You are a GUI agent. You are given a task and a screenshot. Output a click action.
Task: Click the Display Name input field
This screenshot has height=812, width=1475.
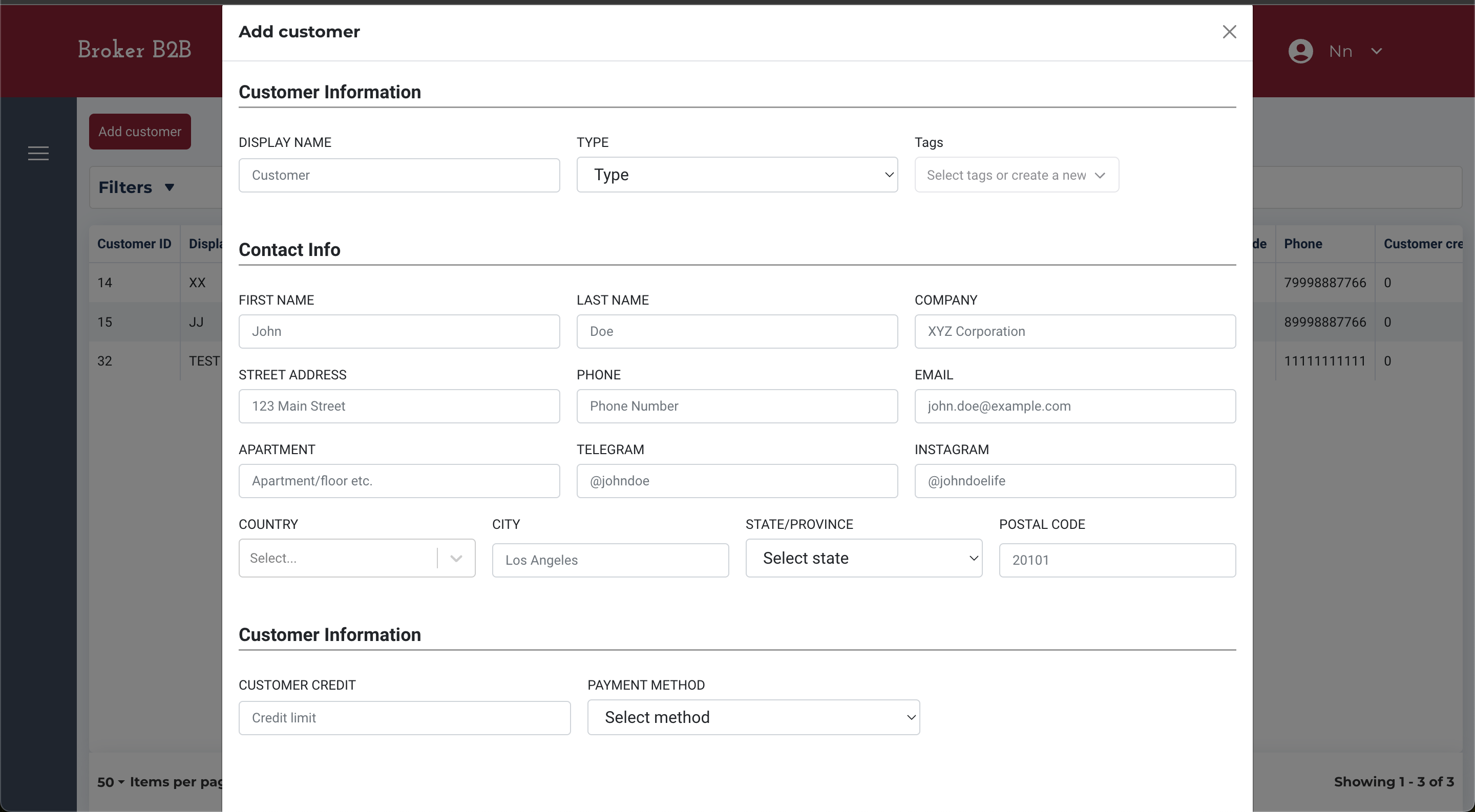pos(398,175)
